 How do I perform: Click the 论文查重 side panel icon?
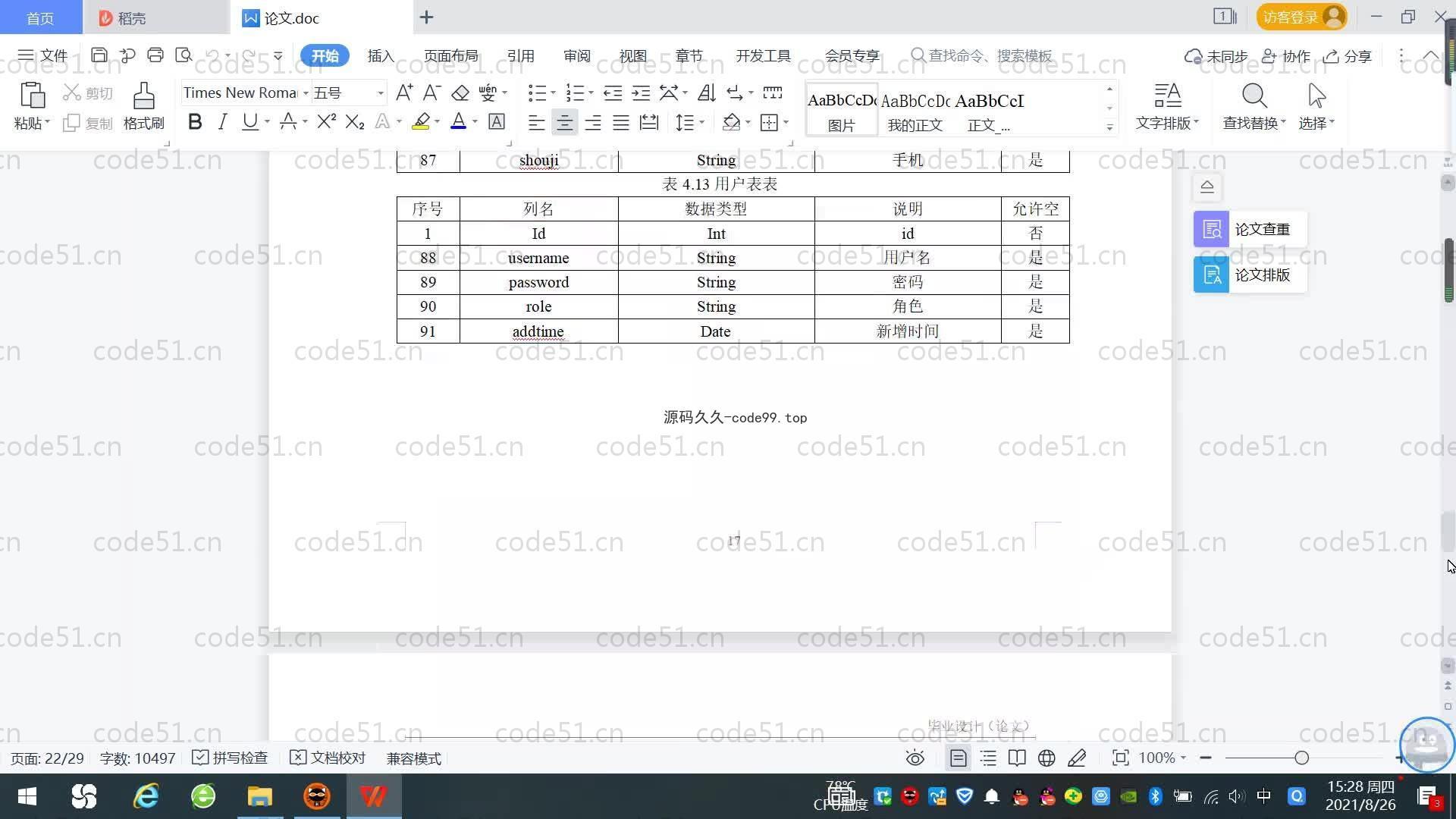tap(1211, 229)
